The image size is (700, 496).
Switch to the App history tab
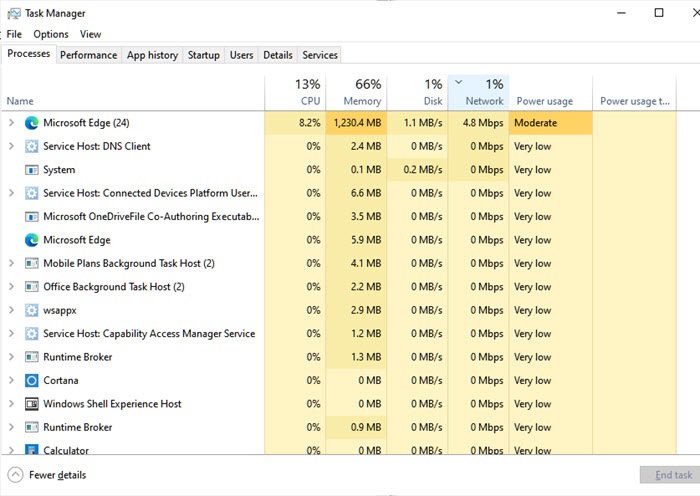click(152, 55)
